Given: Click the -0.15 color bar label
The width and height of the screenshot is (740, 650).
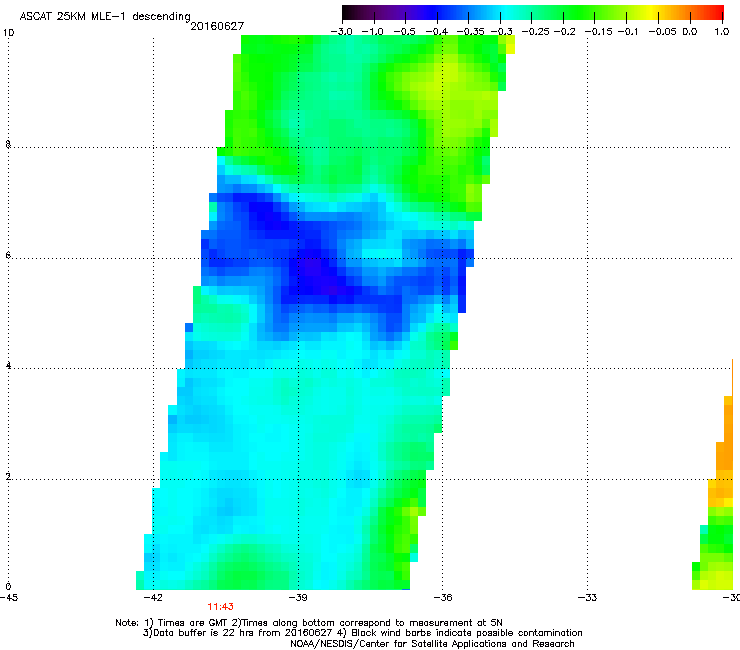Looking at the screenshot, I should (599, 32).
